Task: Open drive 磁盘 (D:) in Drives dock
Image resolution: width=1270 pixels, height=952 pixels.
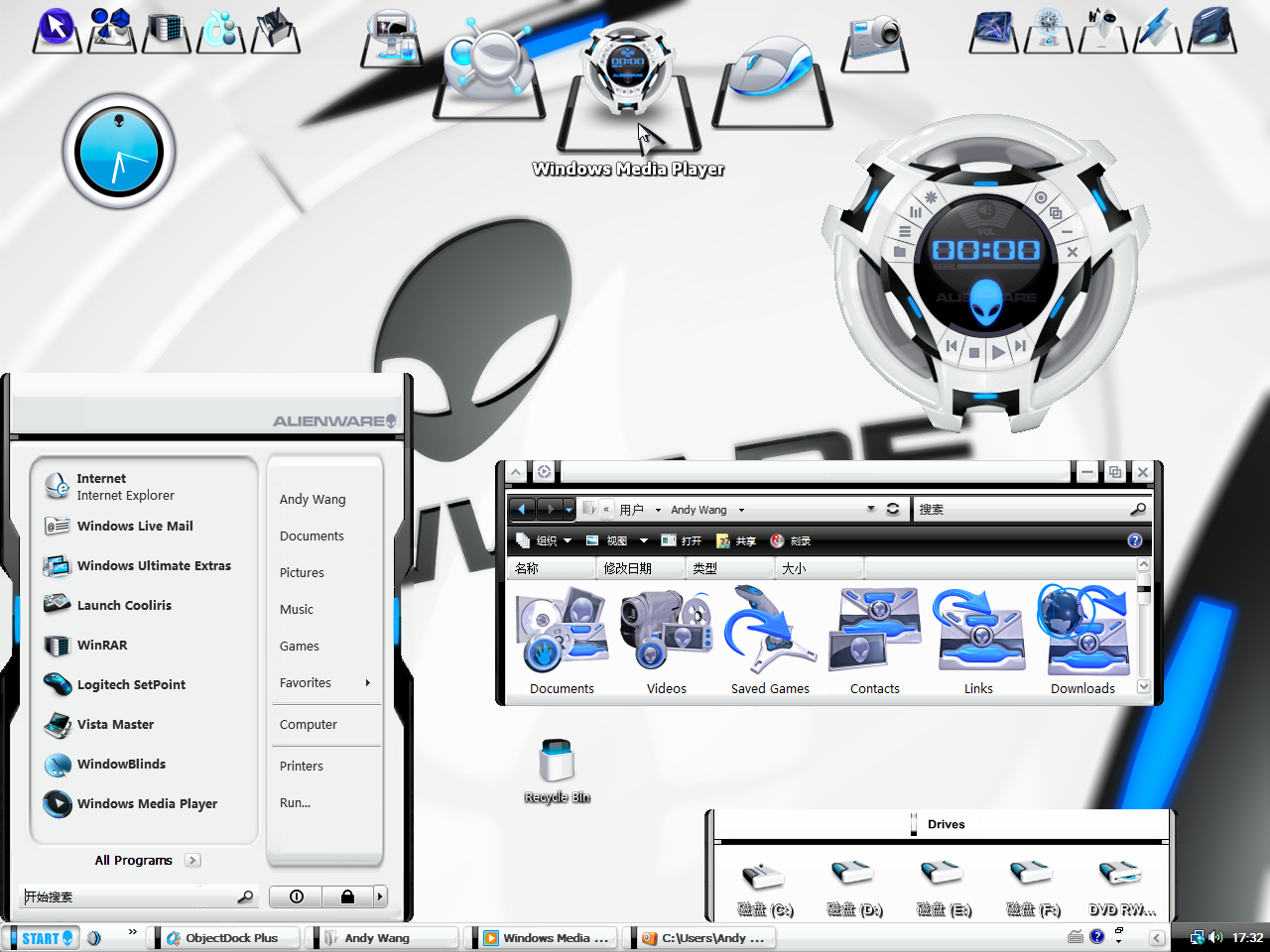Action: (x=854, y=888)
